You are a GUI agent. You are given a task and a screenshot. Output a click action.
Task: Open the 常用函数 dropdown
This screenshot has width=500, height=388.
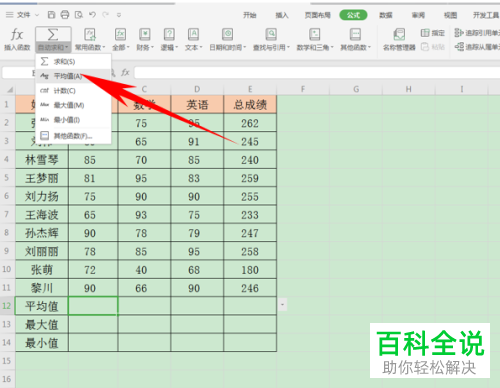(90, 48)
